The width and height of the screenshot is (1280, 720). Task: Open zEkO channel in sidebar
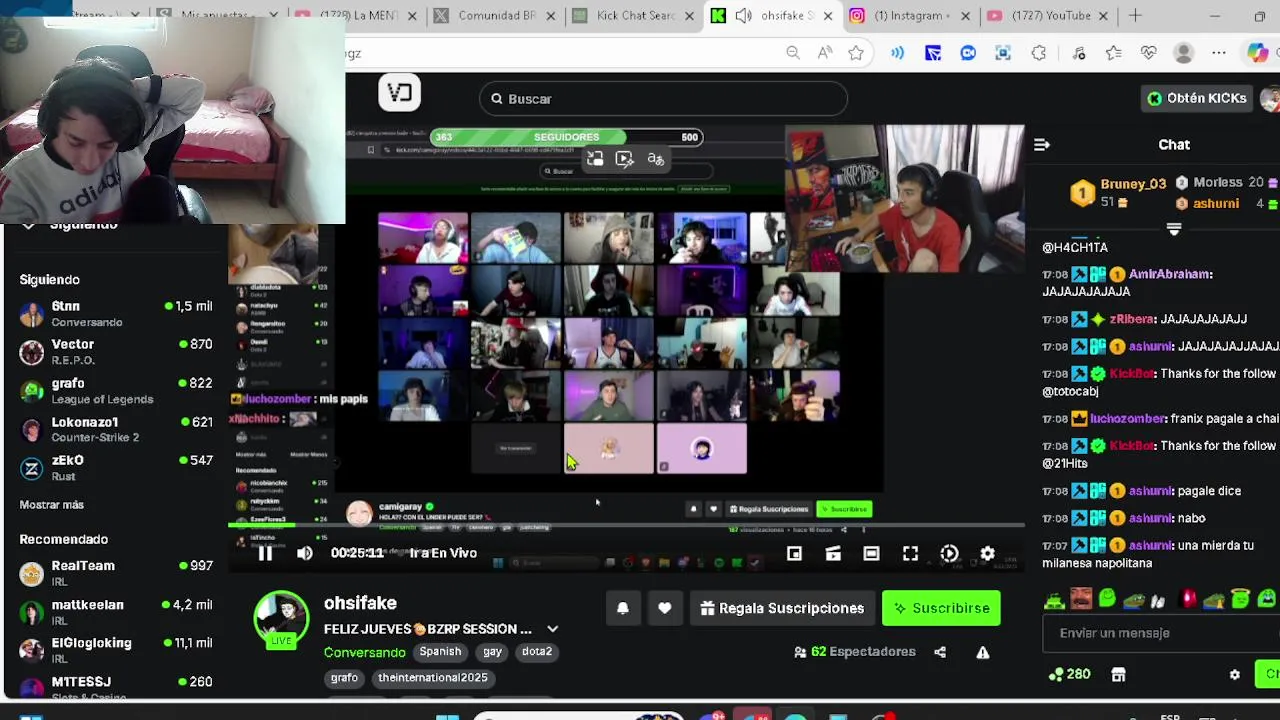click(116, 467)
